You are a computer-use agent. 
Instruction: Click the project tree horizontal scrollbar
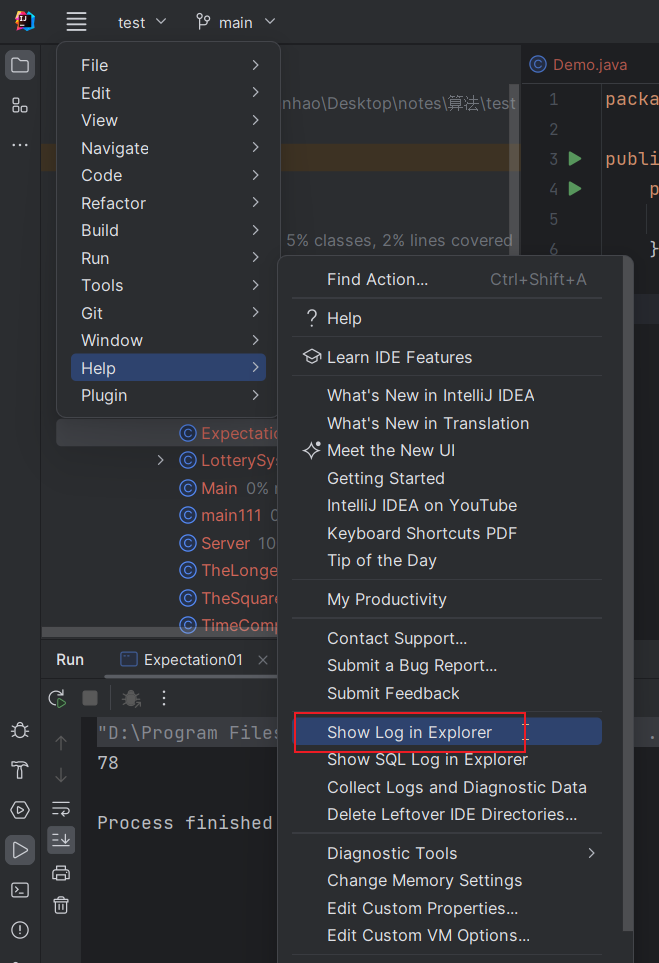pyautogui.click(x=160, y=632)
